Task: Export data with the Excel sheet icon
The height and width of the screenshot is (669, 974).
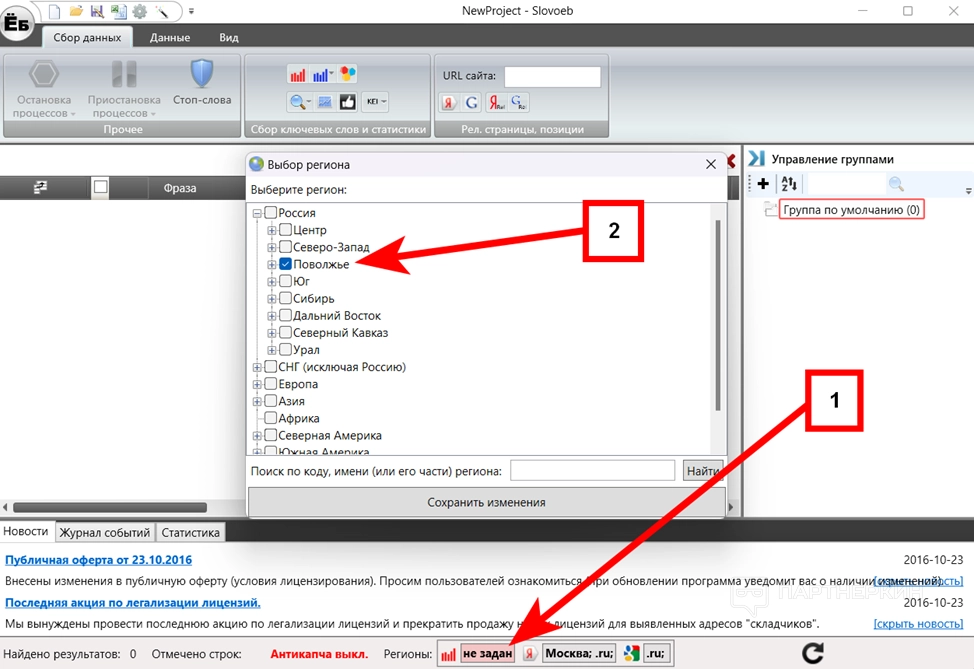Action: pyautogui.click(x=118, y=11)
